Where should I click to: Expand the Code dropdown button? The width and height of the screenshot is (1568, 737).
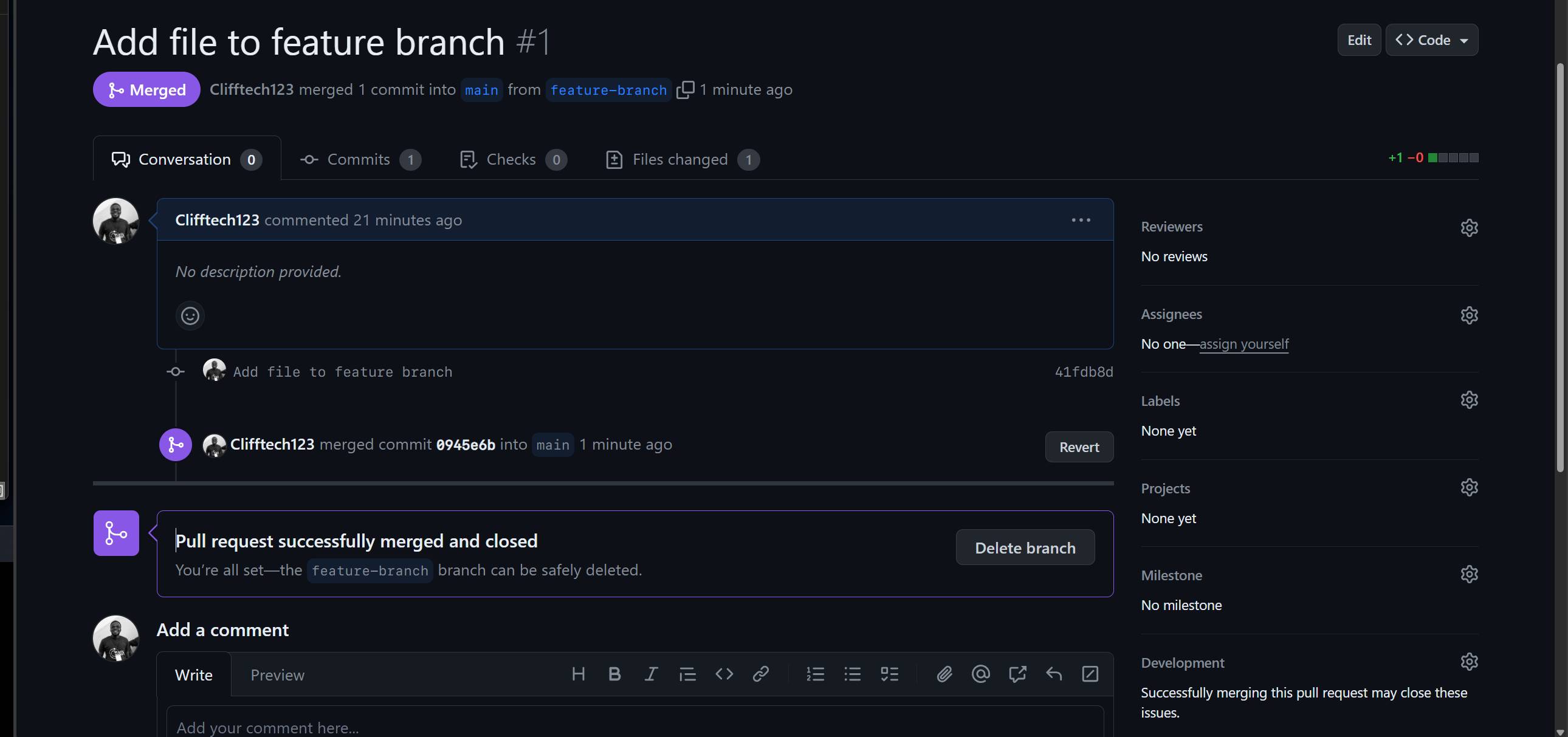point(1432,40)
